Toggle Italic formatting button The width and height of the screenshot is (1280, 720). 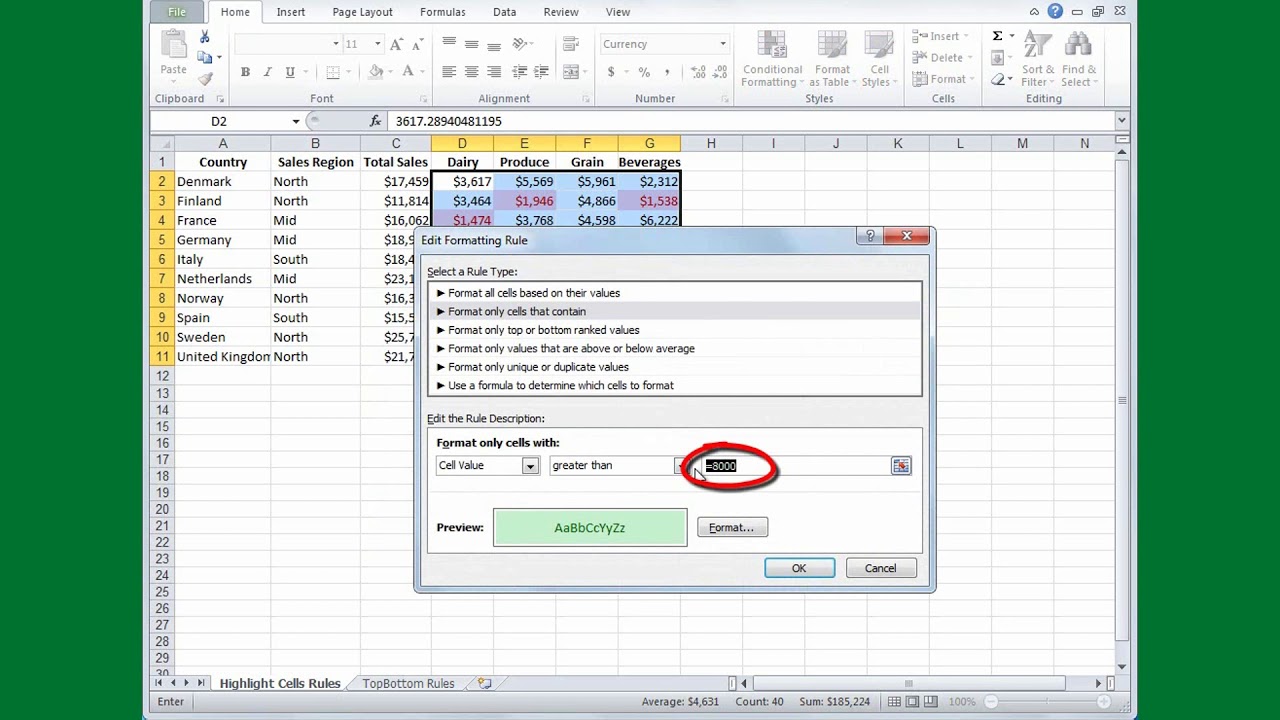[x=267, y=72]
